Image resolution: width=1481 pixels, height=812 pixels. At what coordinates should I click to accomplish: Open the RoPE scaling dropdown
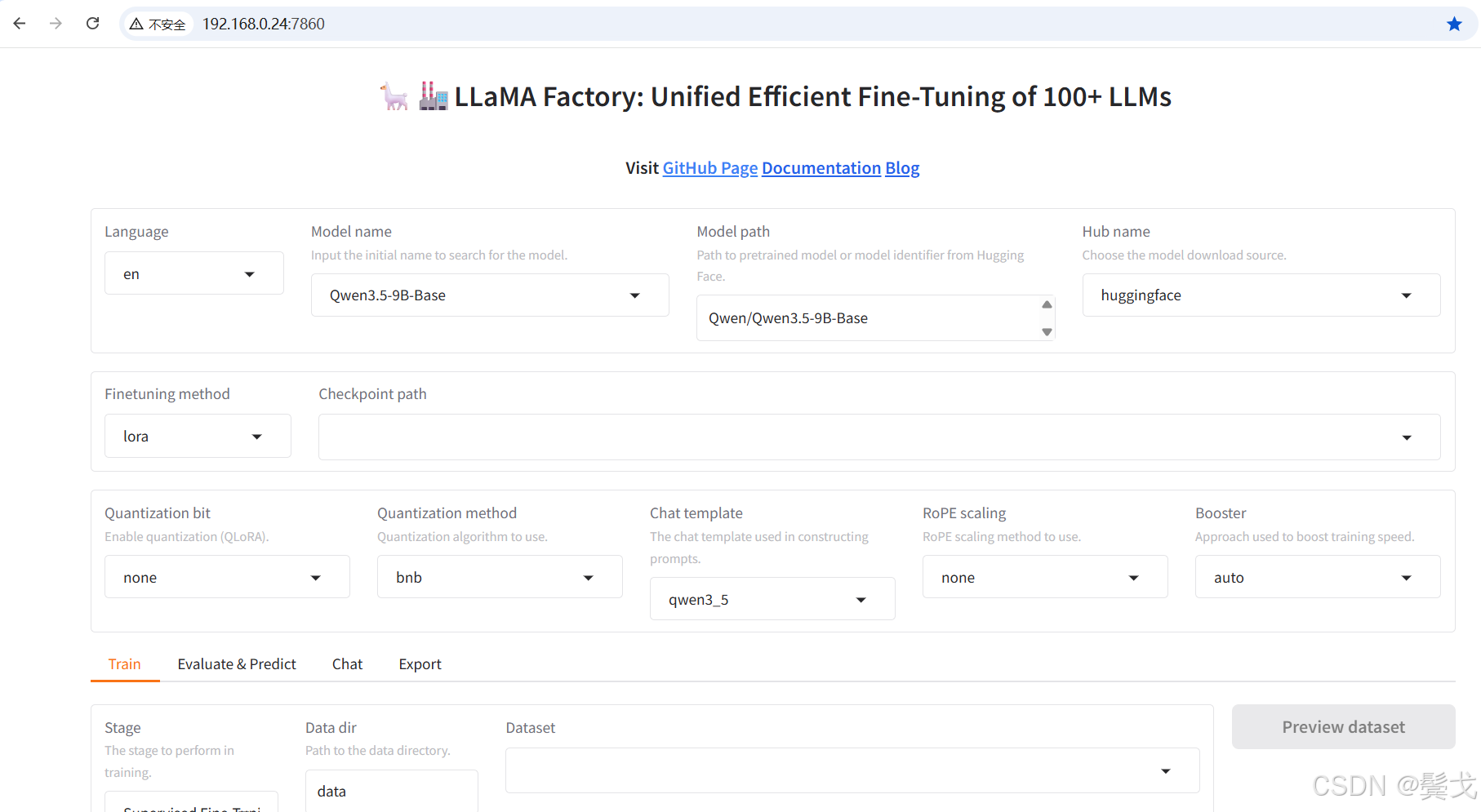coord(1045,577)
